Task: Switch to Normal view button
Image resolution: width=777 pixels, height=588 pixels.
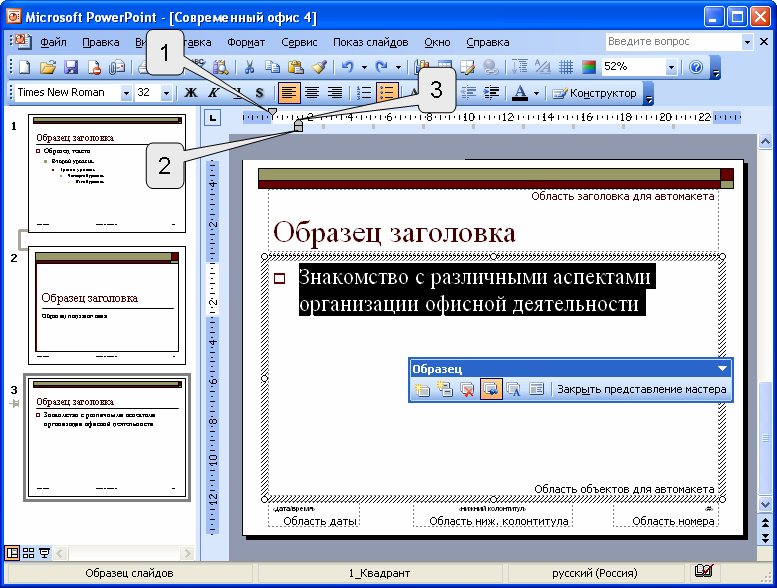Action: click(12, 553)
